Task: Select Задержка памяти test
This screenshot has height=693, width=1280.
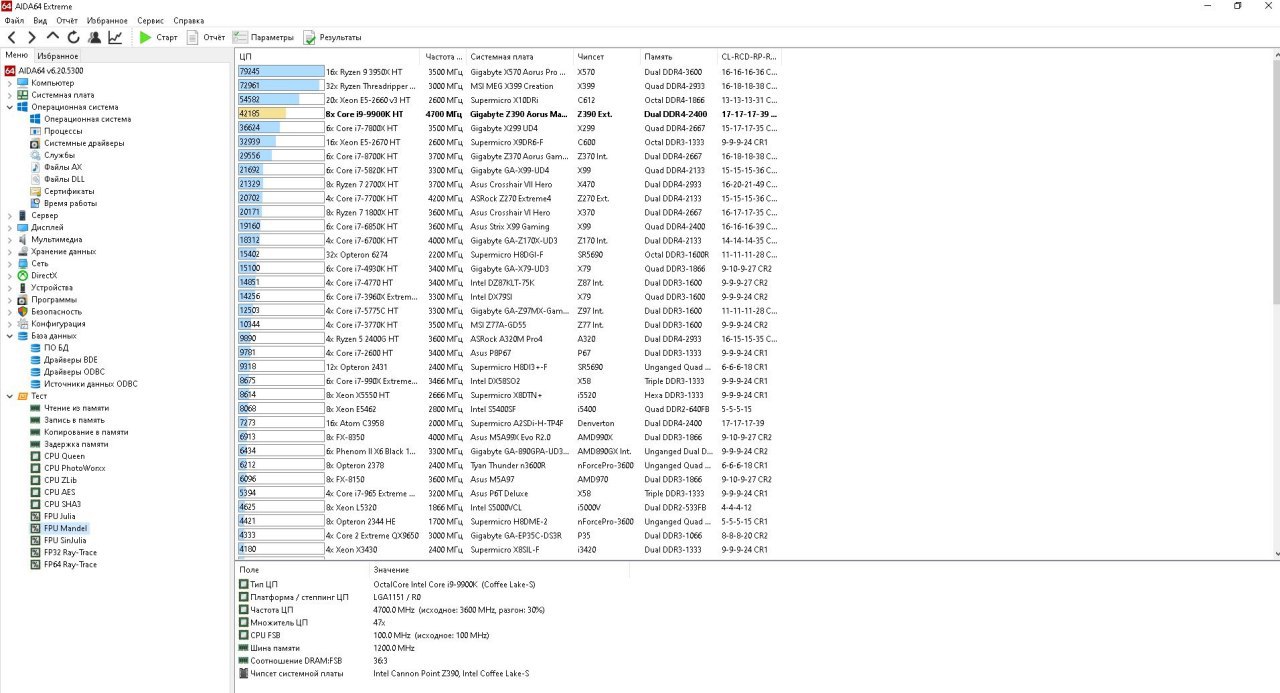Action: tap(69, 444)
